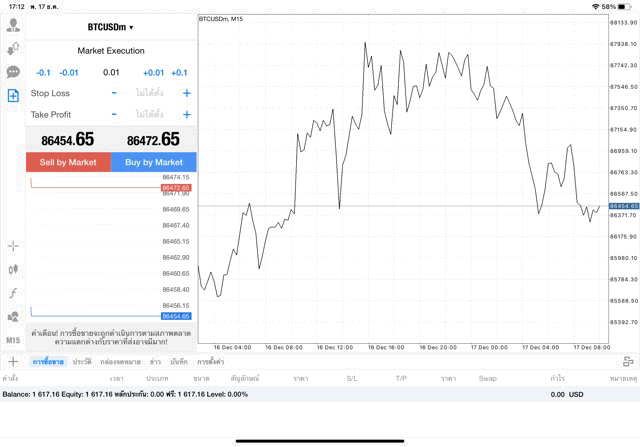Image resolution: width=640 pixels, height=447 pixels.
Task: Open the candlestick chart type icon
Action: (13, 269)
